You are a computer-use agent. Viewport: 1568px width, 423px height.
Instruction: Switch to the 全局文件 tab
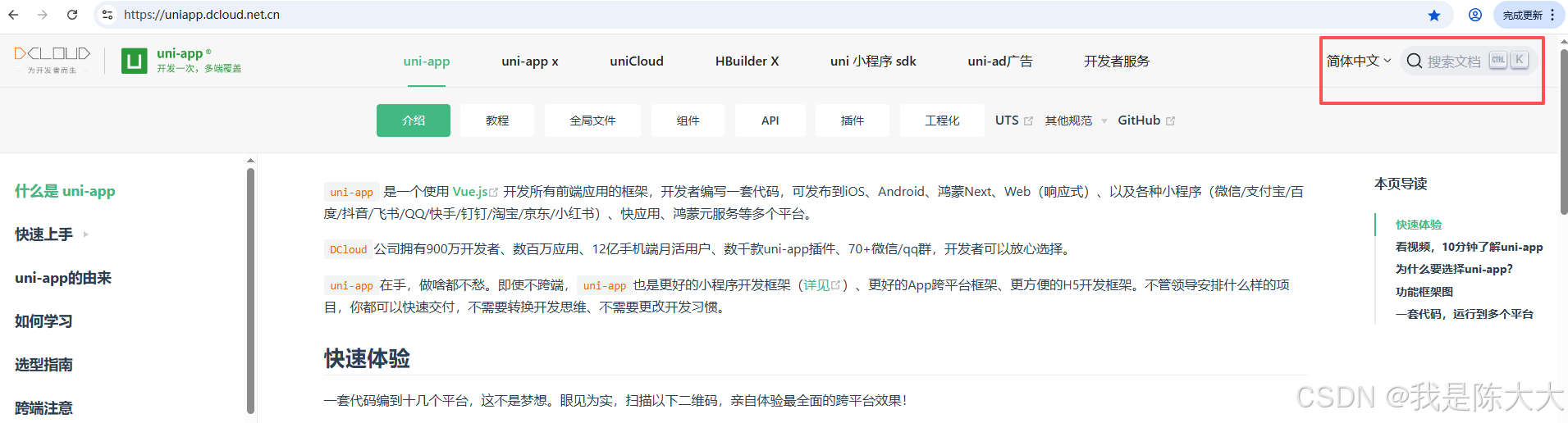pos(592,121)
